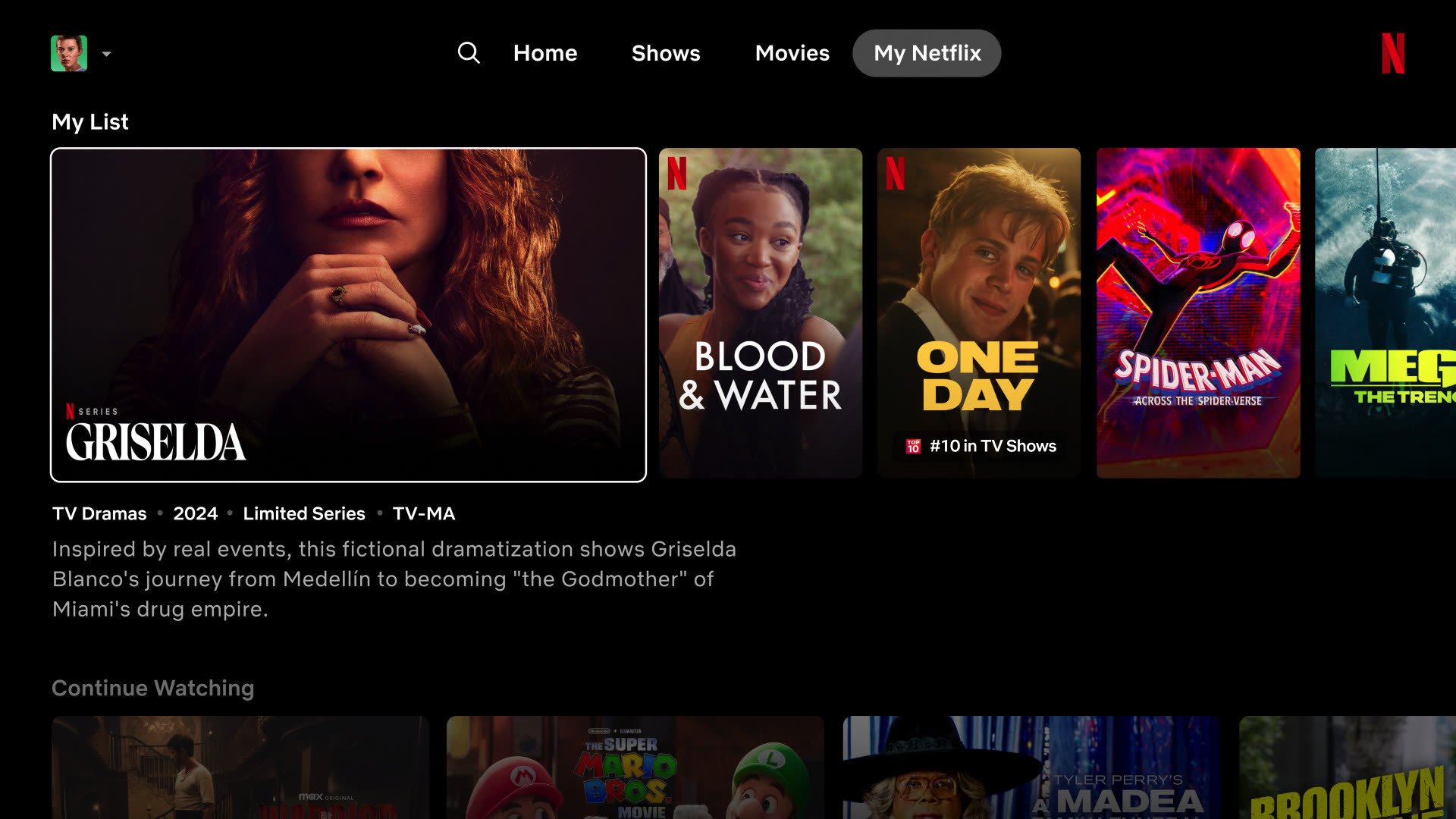Click the profile avatar icon
Screen dimensions: 1456x819
69,53
